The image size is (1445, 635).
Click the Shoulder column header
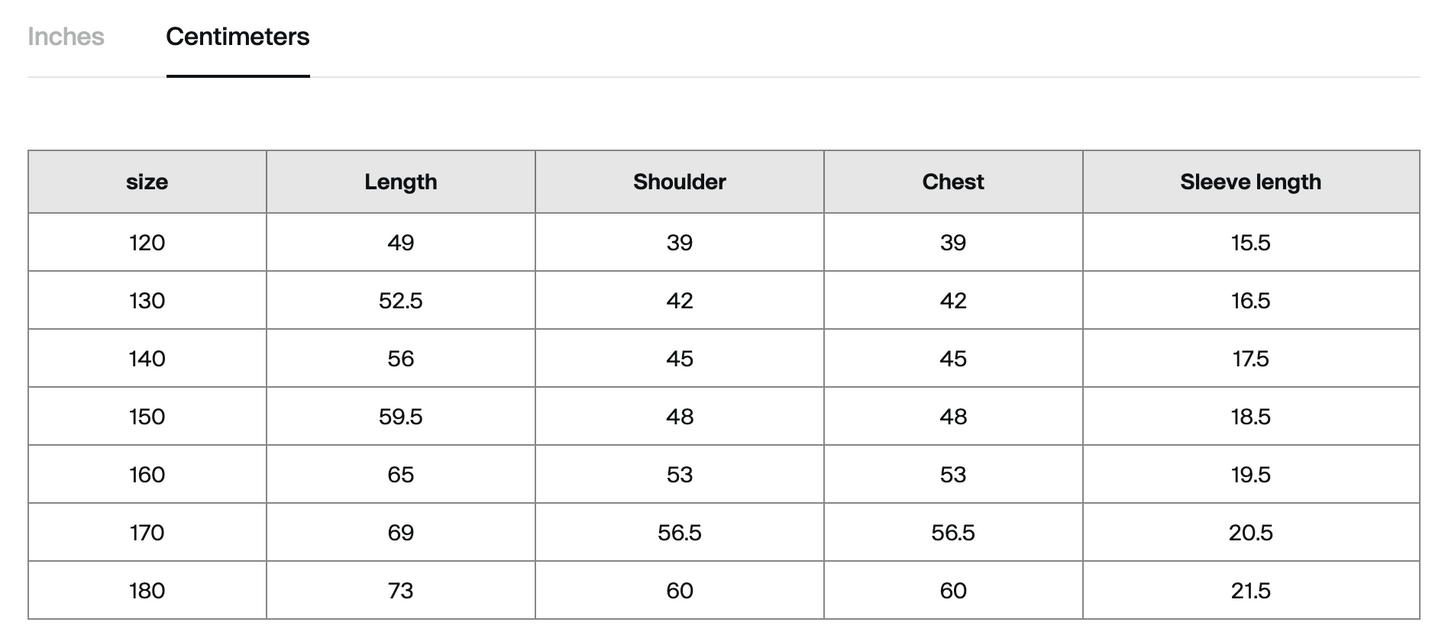(x=680, y=182)
